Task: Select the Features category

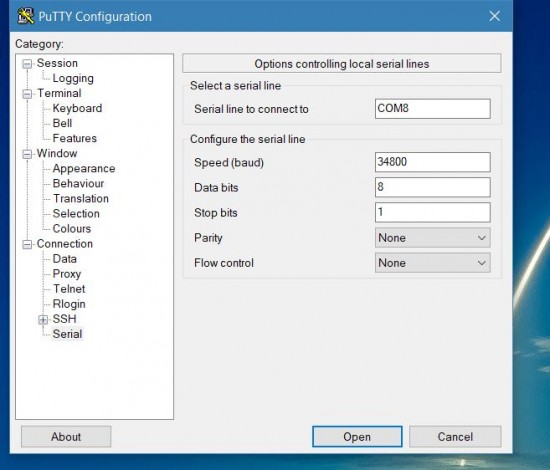Action: click(74, 139)
